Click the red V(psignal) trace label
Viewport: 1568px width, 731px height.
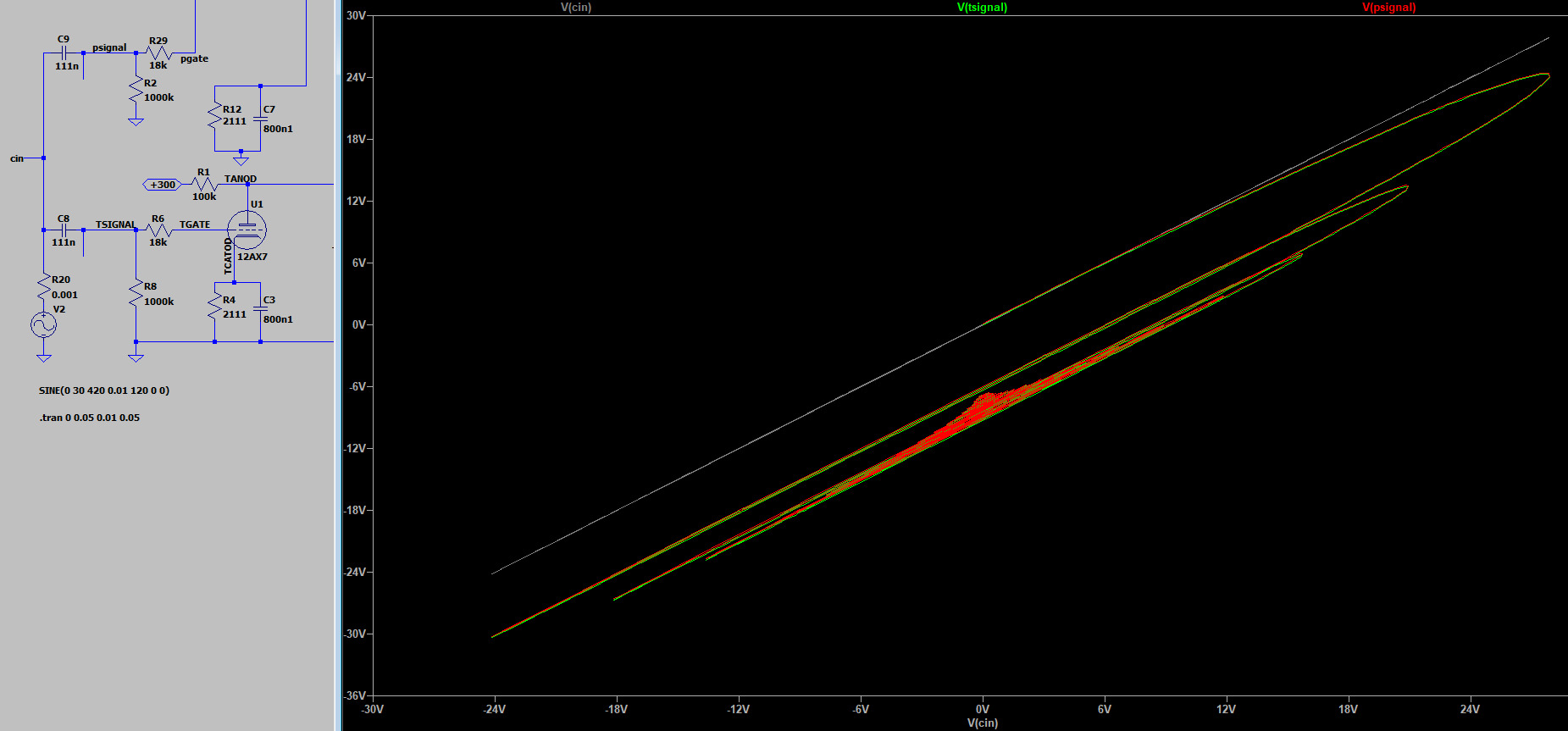click(1388, 8)
